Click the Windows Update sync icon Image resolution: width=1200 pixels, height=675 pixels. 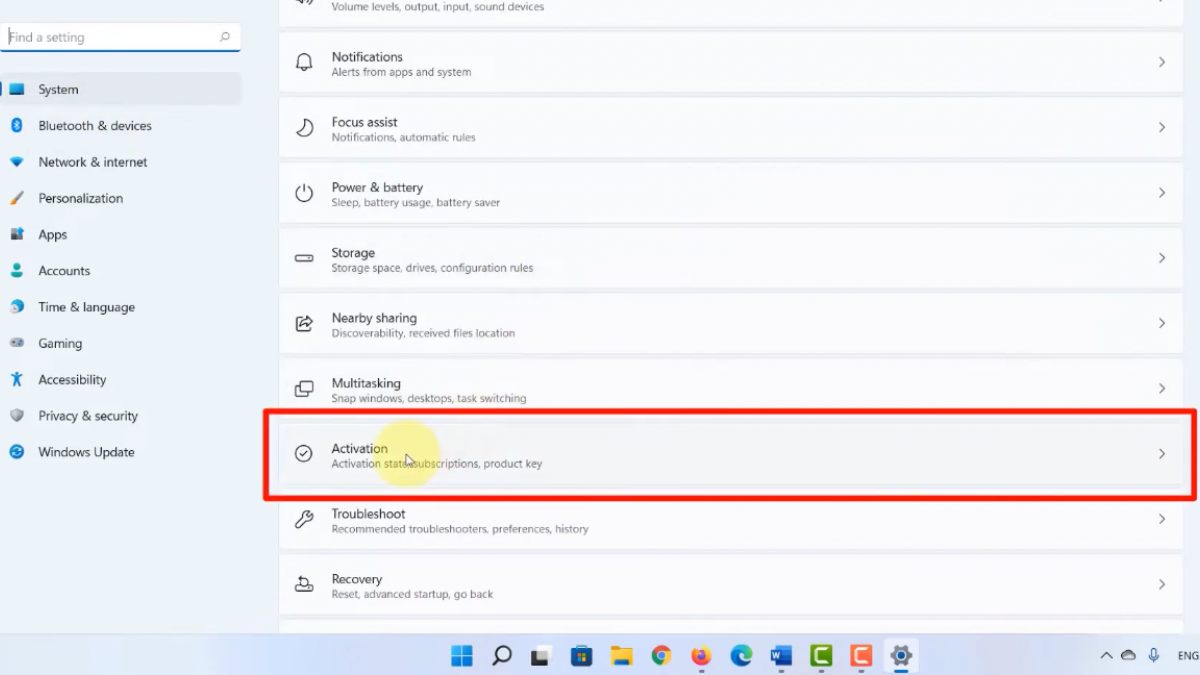(16, 452)
